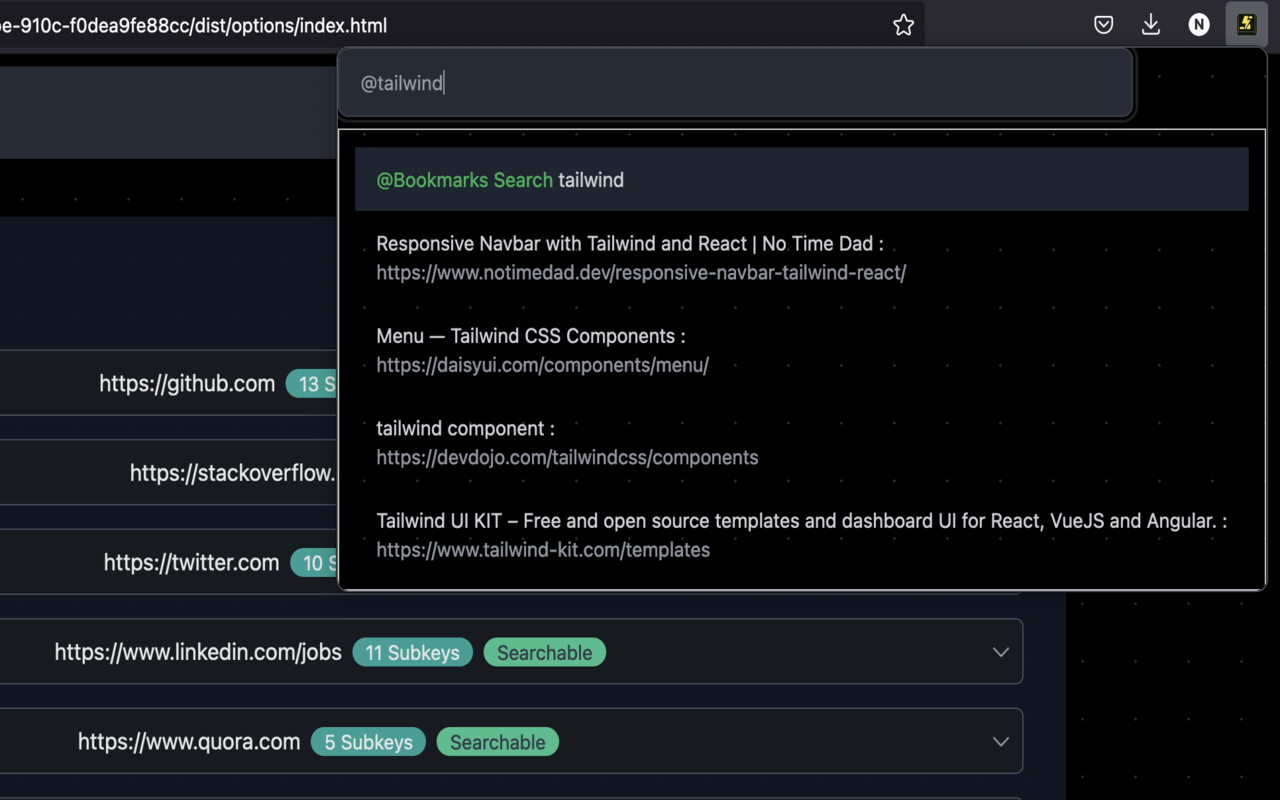The height and width of the screenshot is (800, 1280).
Task: Pick the Tailwind UI KIT bookmark result
Action: pyautogui.click(x=802, y=521)
